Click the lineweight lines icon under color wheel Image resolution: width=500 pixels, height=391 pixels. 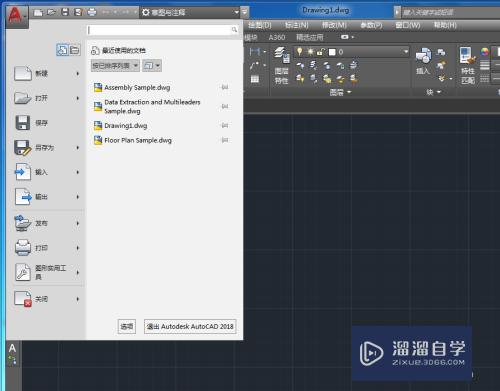pyautogui.click(x=485, y=65)
